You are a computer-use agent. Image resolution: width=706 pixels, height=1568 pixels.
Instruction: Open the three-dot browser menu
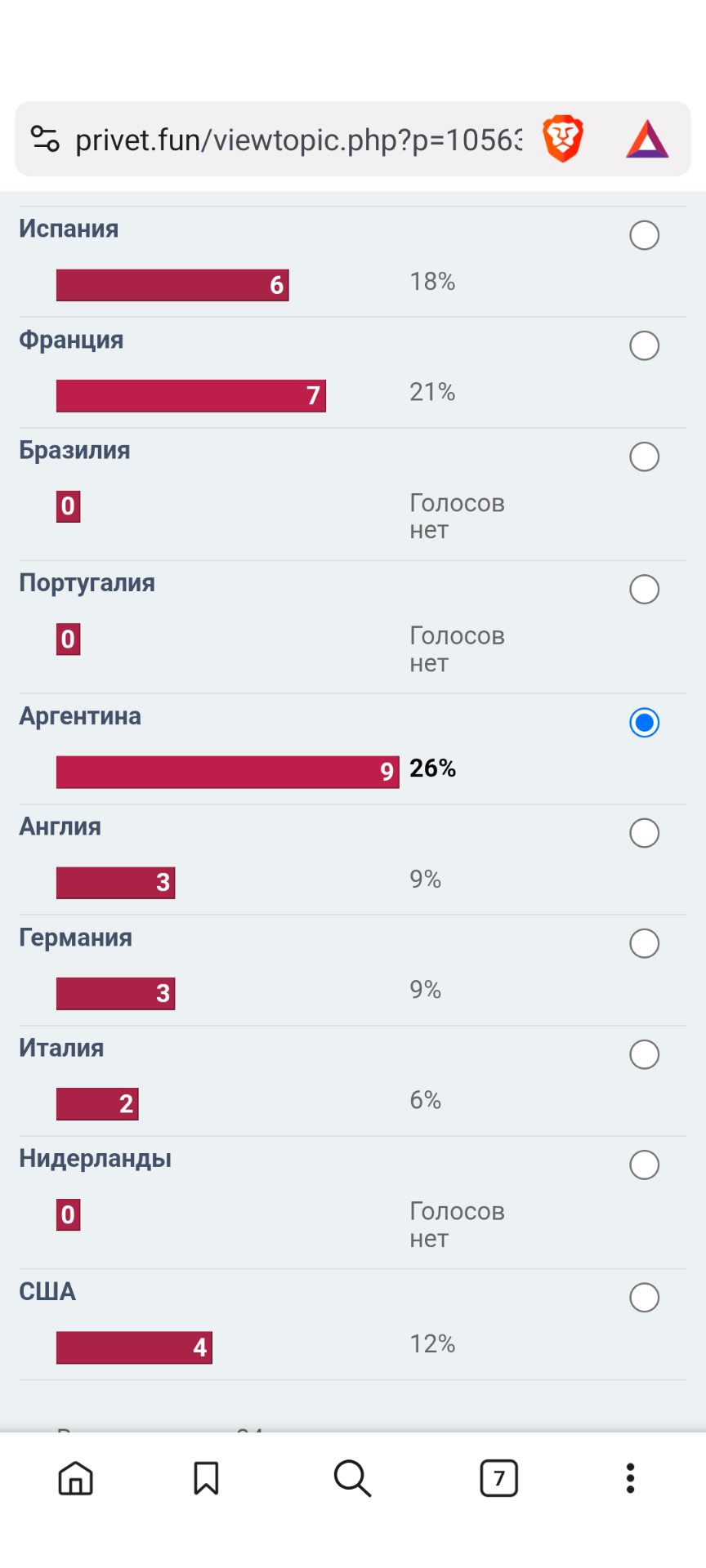tap(630, 1478)
